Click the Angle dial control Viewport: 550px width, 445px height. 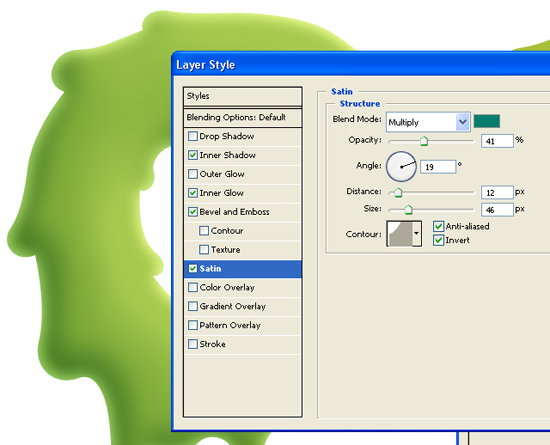pyautogui.click(x=401, y=167)
